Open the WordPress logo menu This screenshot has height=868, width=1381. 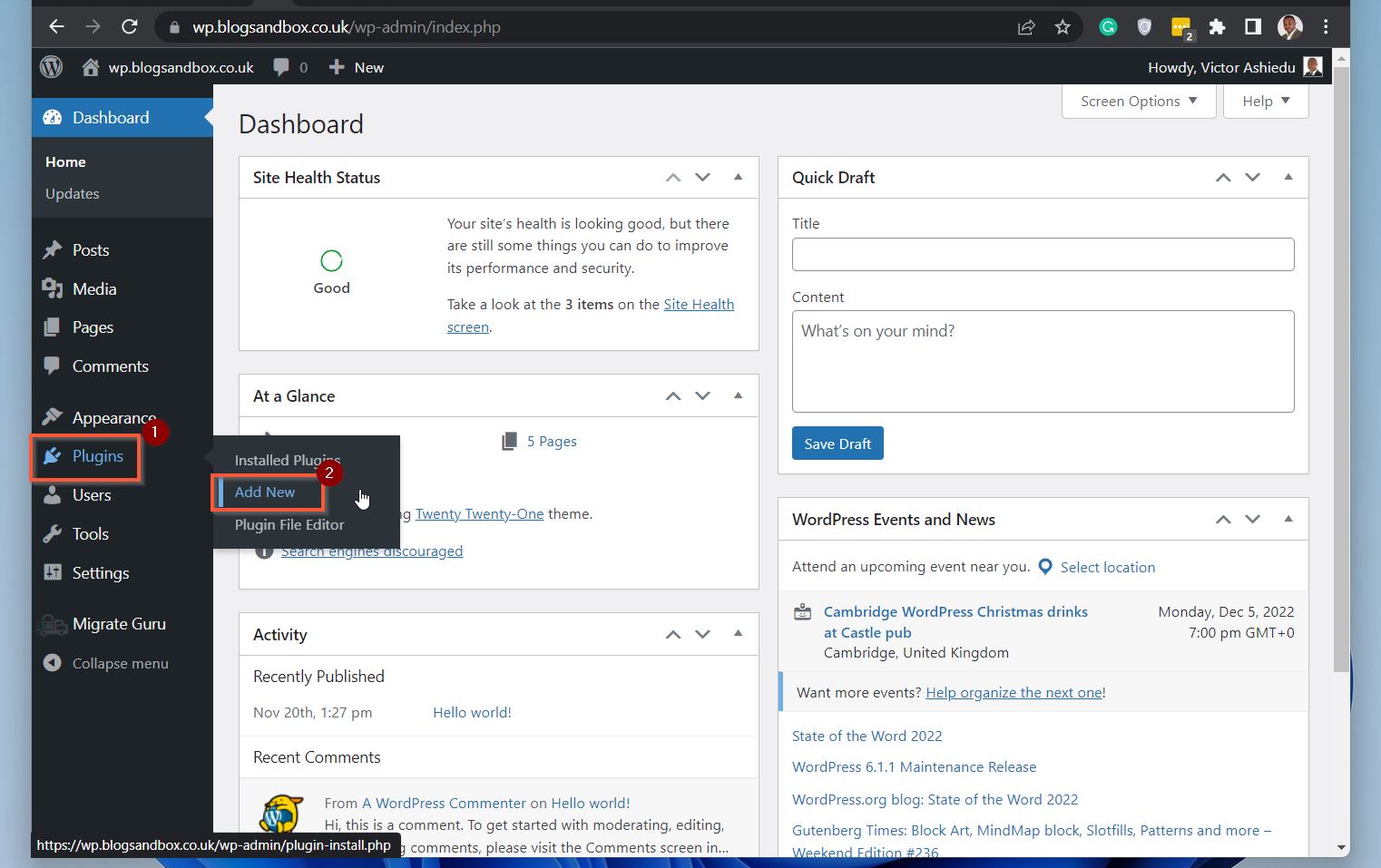(52, 67)
